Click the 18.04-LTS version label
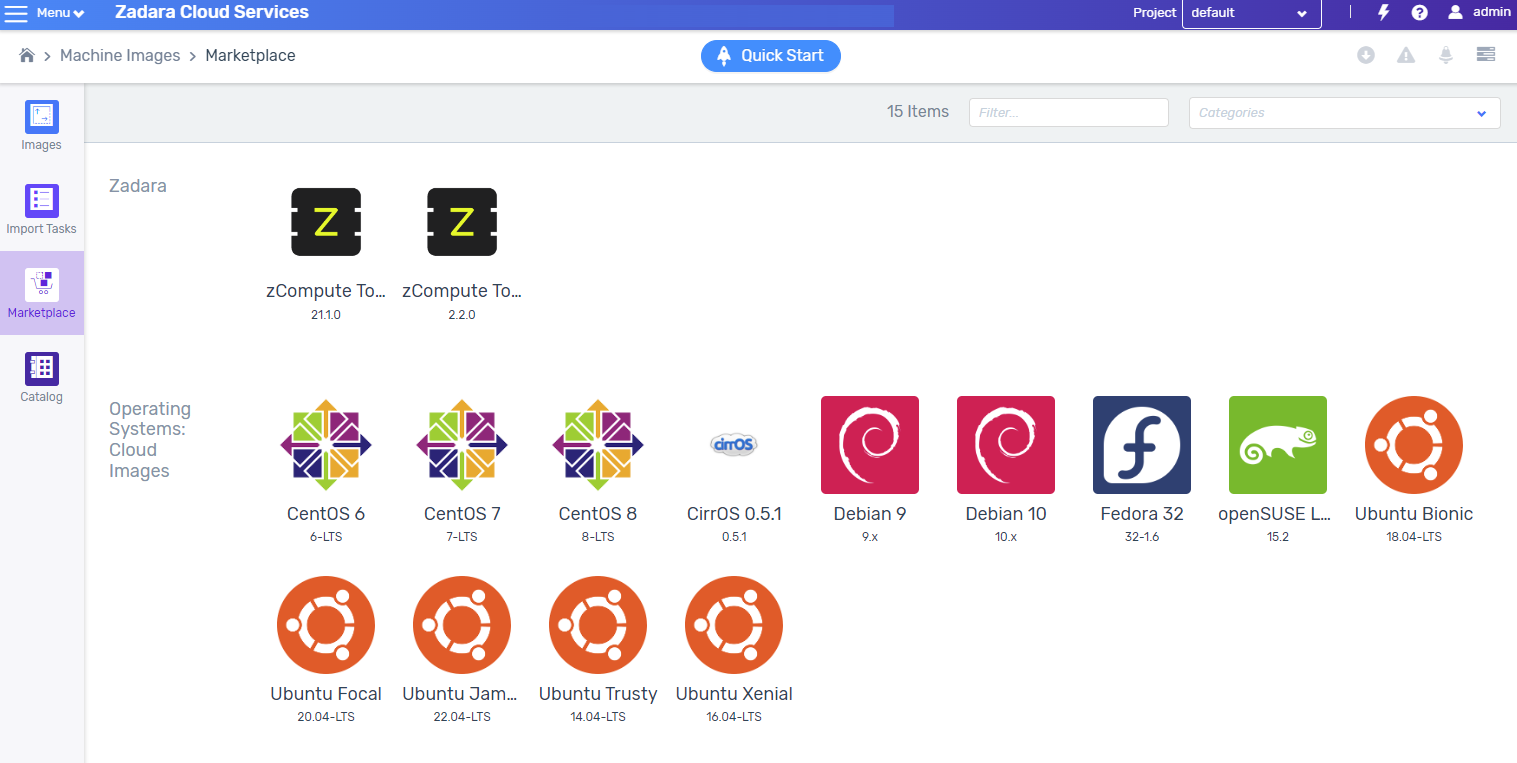1517x763 pixels. coord(1414,537)
